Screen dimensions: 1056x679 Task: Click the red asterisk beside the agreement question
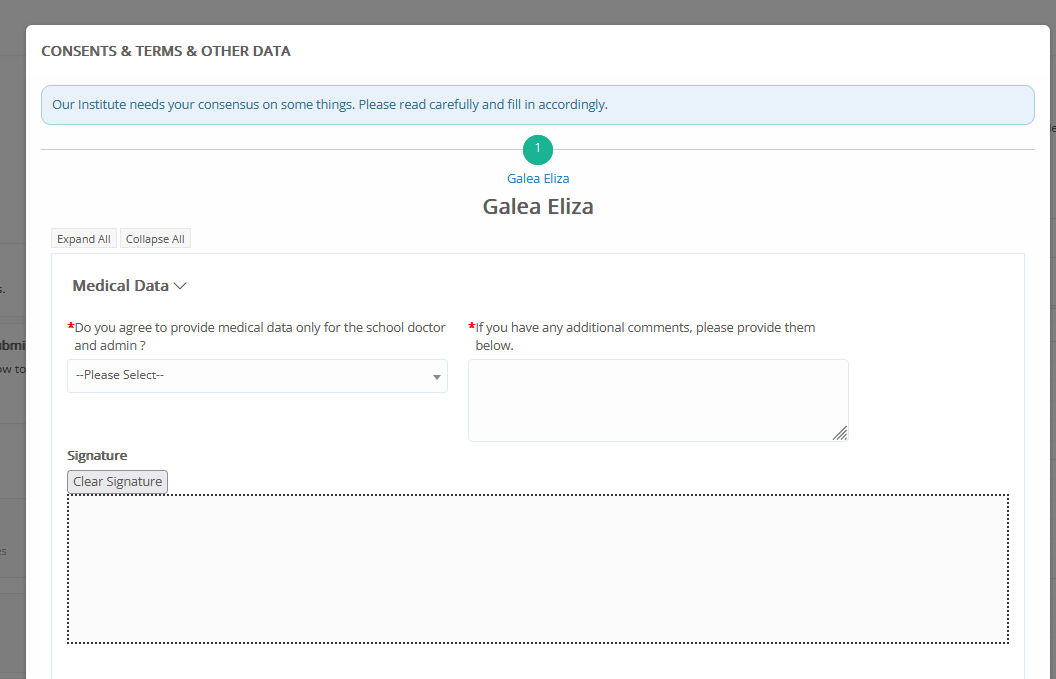70,328
